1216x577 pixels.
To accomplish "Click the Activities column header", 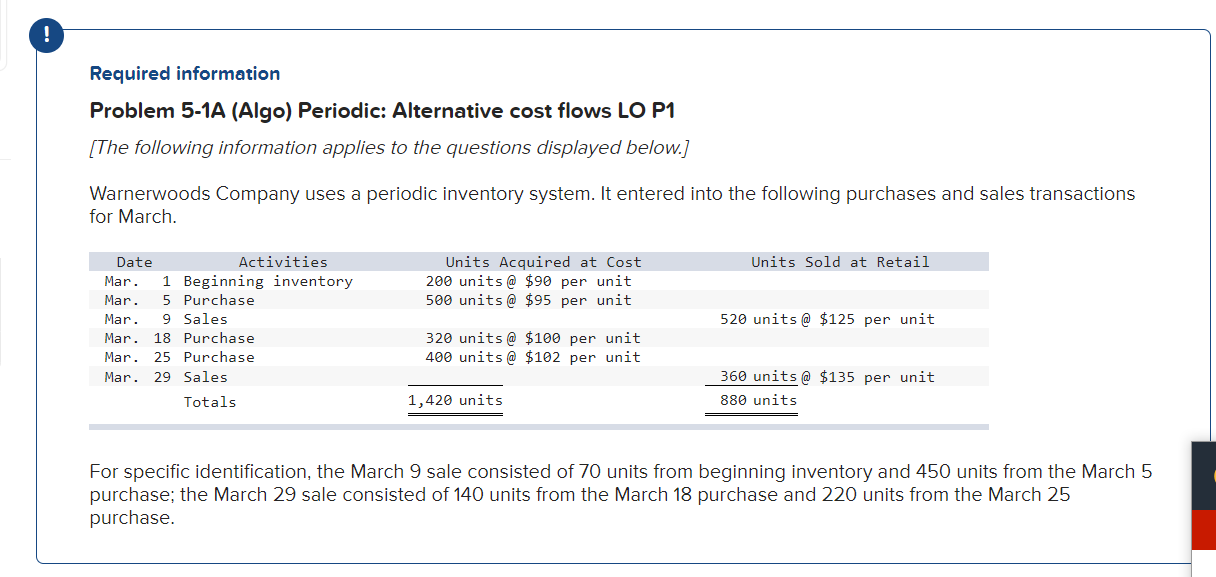I will pos(283,261).
